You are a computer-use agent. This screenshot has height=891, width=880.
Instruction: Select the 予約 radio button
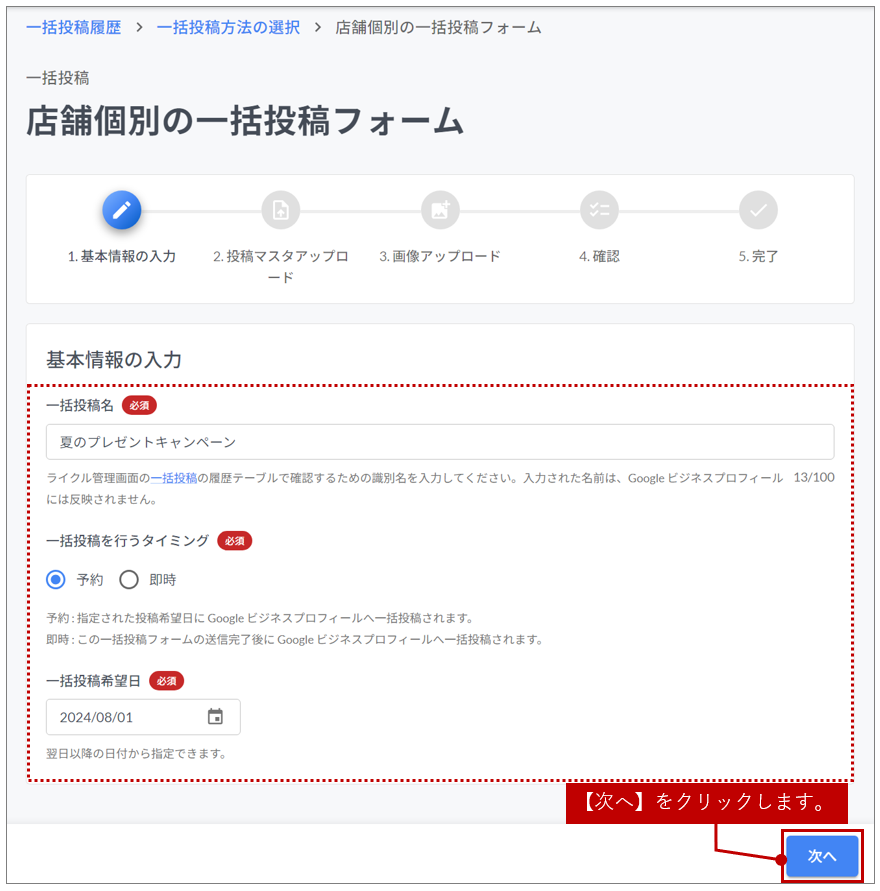[x=57, y=580]
